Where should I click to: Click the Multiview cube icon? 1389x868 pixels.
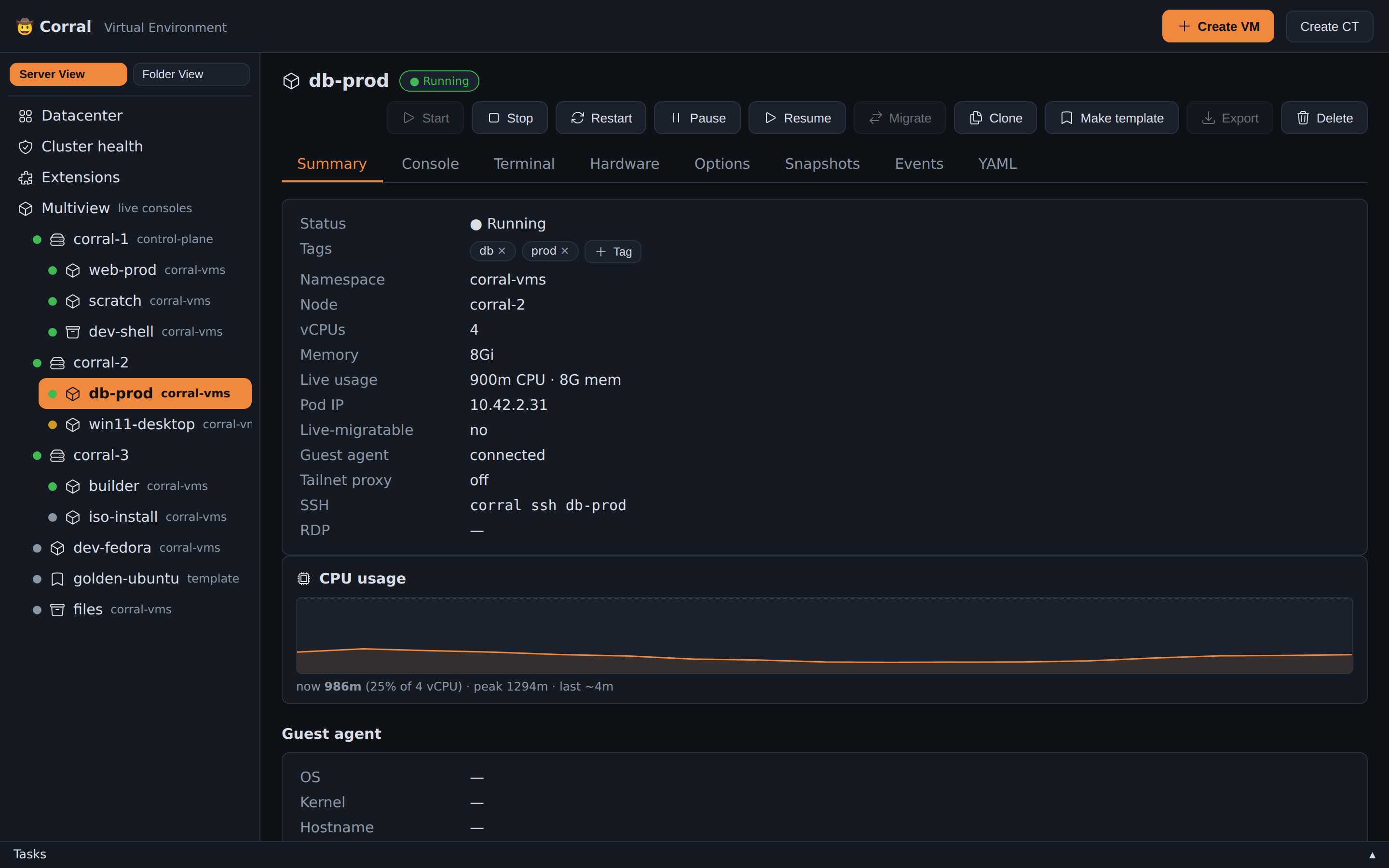point(25,209)
